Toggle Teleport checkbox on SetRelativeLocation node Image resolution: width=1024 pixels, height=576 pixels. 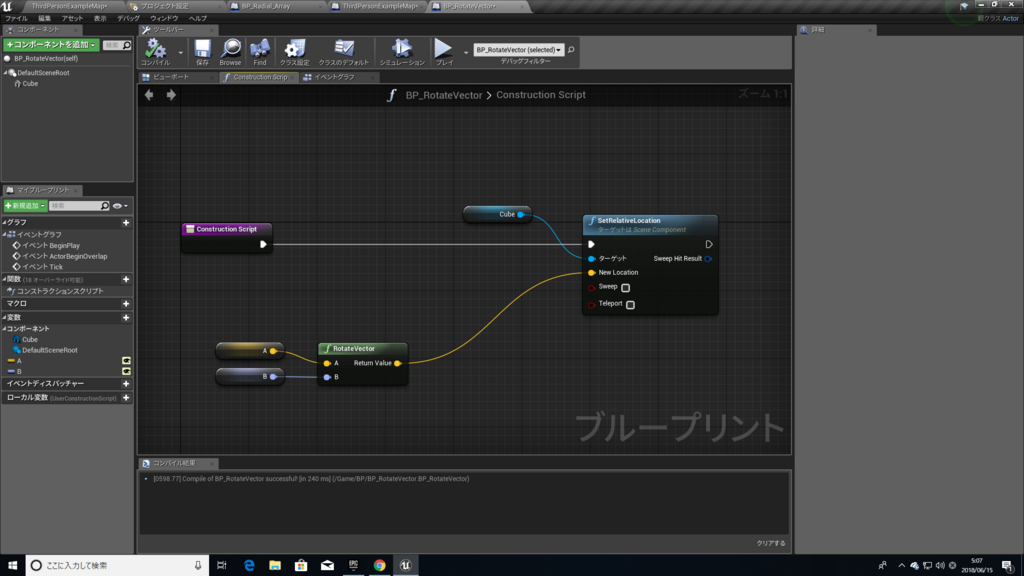630,304
